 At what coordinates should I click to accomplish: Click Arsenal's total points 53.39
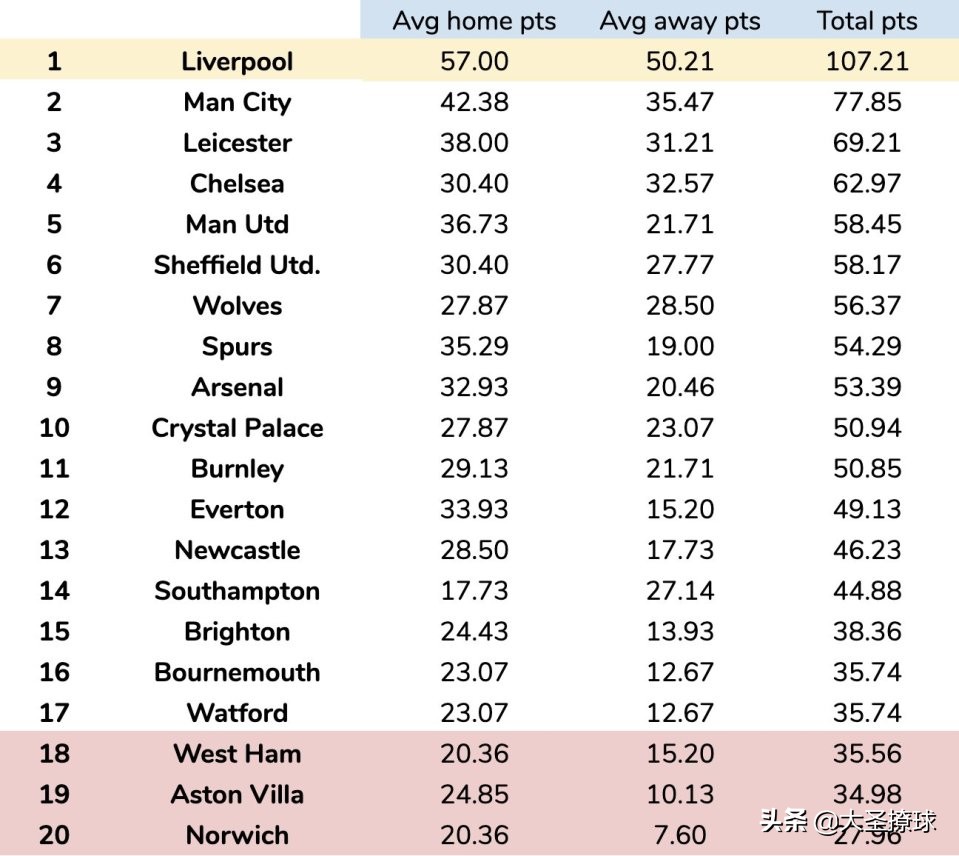click(867, 387)
